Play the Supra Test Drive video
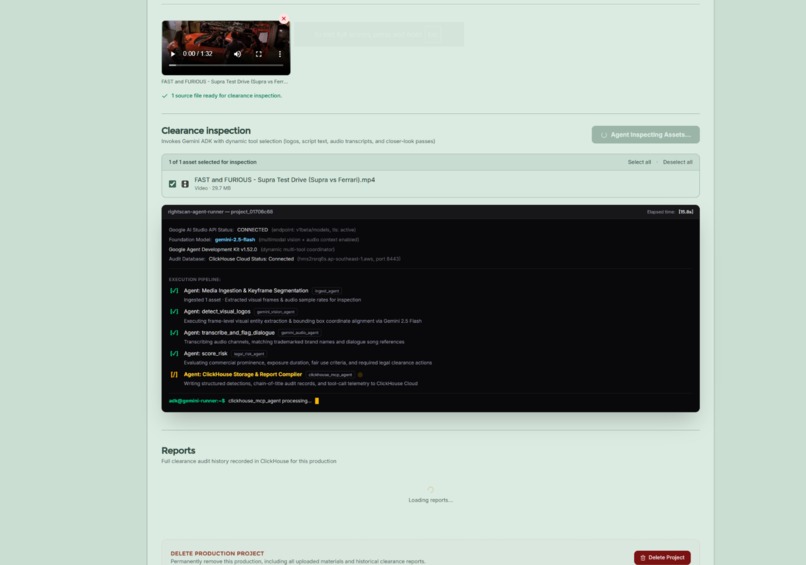This screenshot has width=806, height=565. [x=173, y=53]
